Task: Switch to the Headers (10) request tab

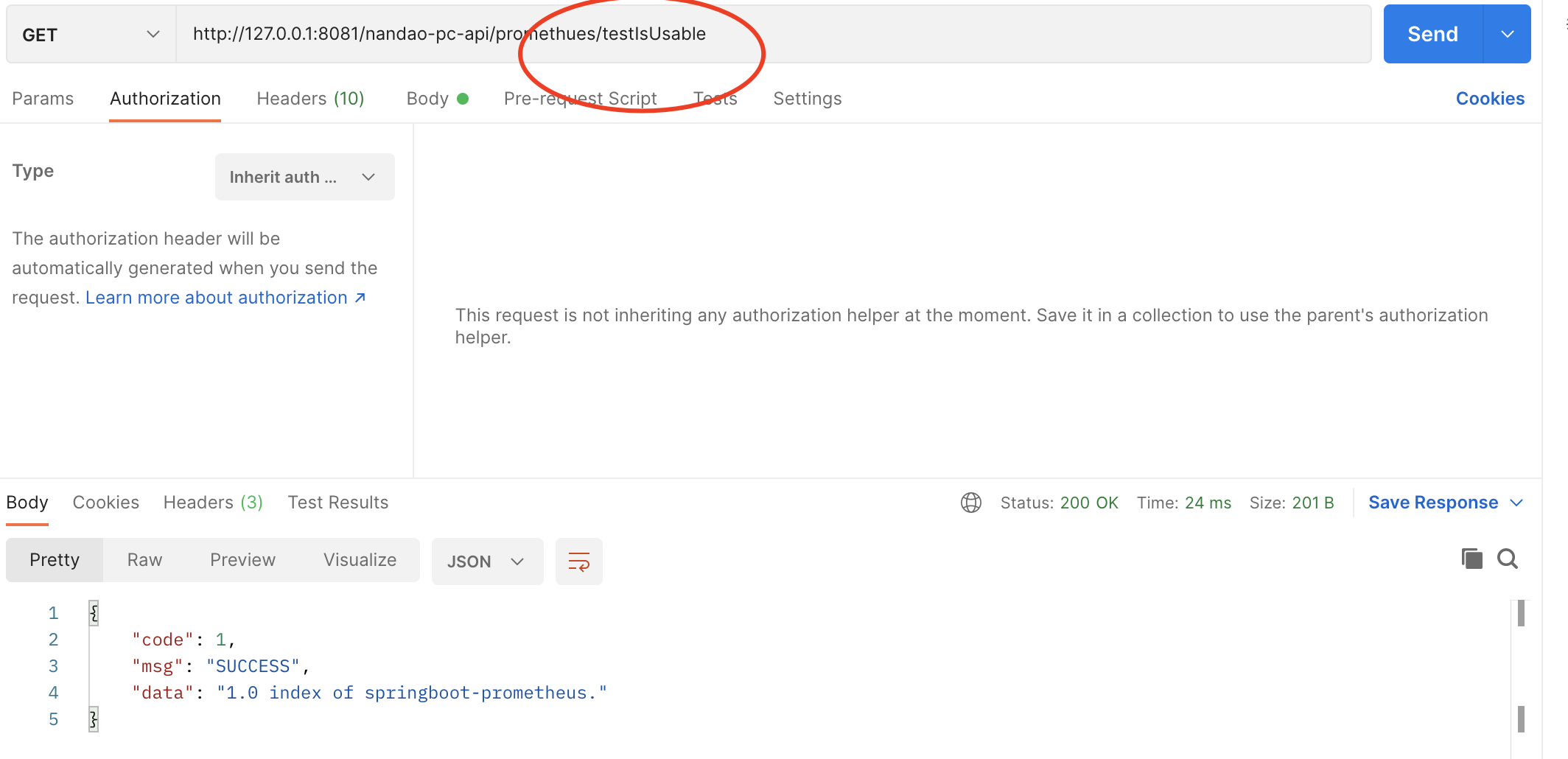Action: pos(310,98)
